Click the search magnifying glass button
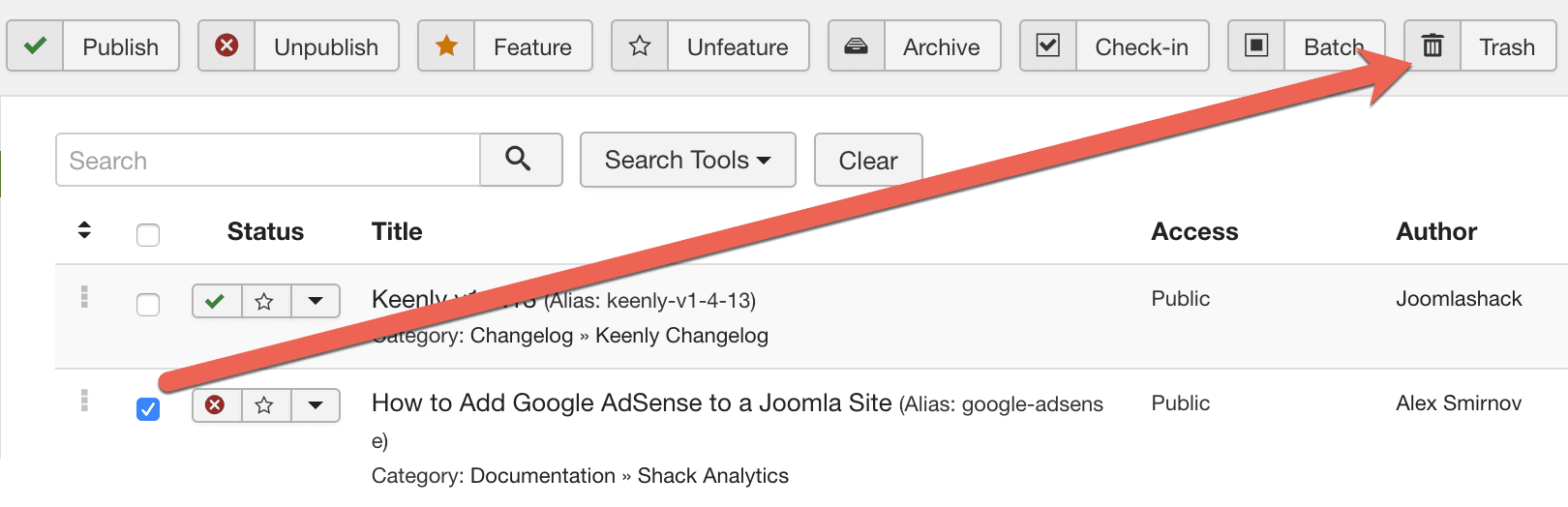The image size is (1568, 507). [x=520, y=160]
